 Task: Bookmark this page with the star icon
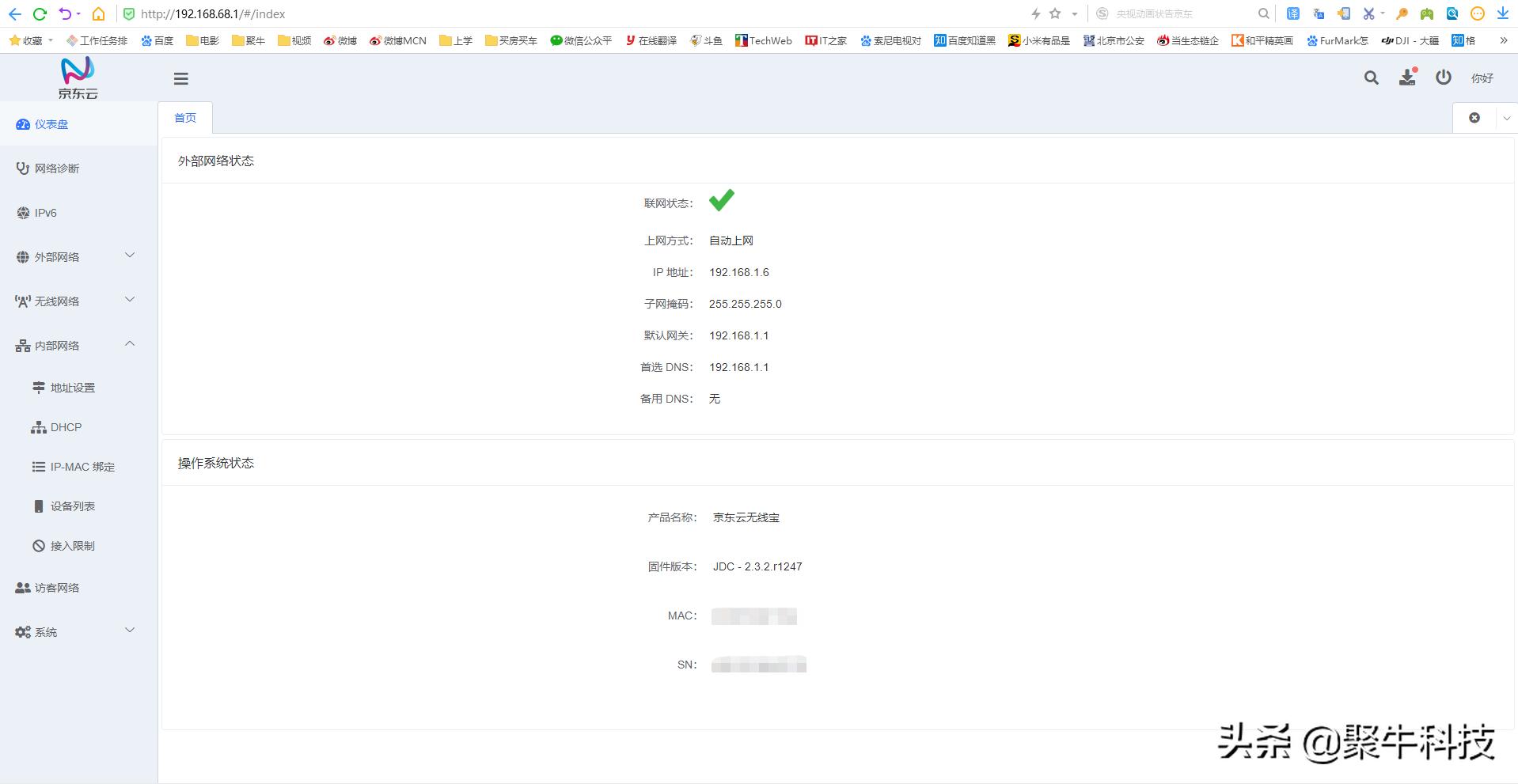click(x=1055, y=13)
